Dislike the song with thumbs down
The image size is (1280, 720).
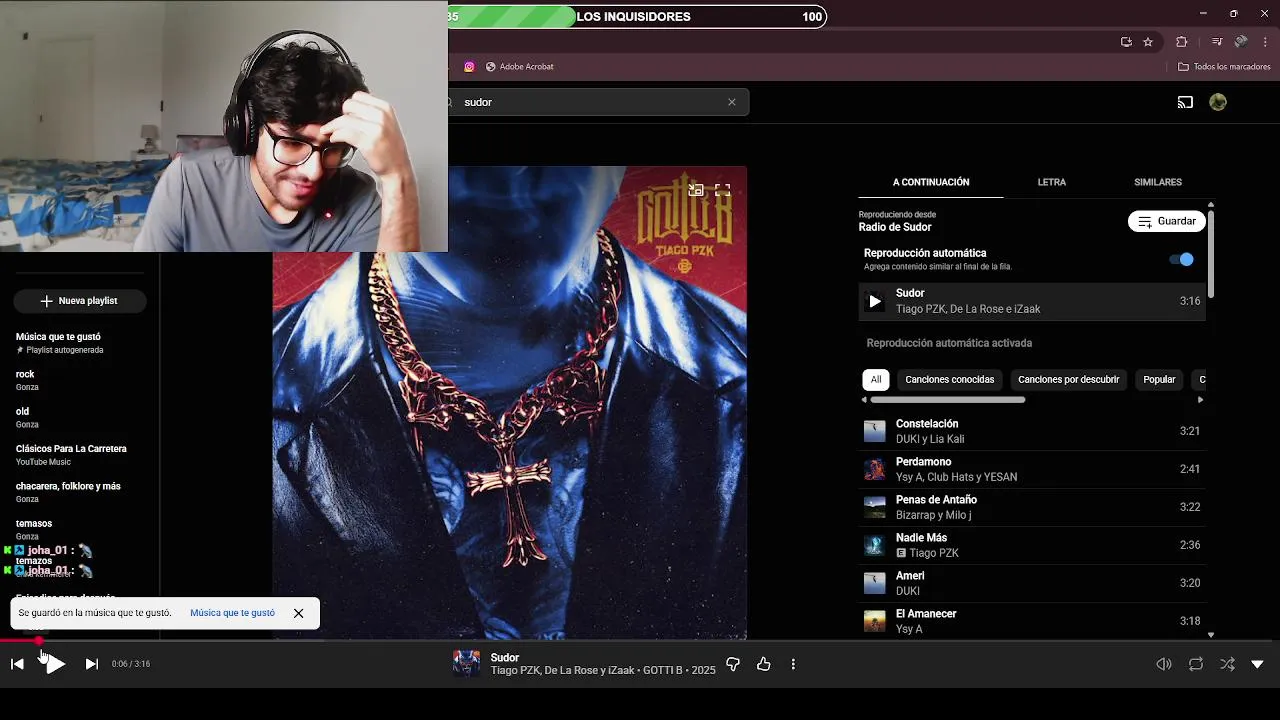click(733, 664)
